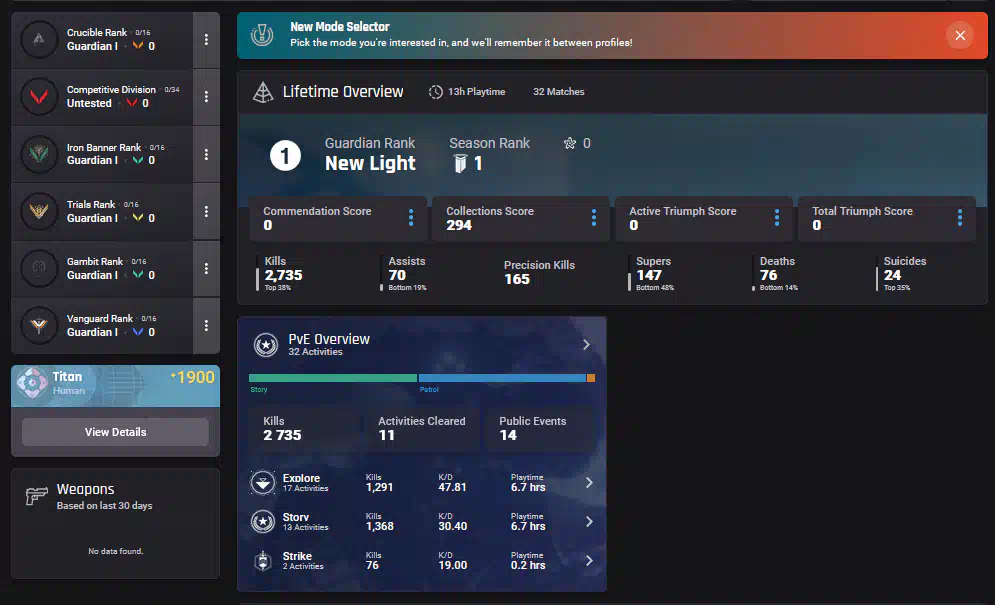Click the Vanguard Rank emblem icon
This screenshot has height=605, width=995.
[x=39, y=325]
